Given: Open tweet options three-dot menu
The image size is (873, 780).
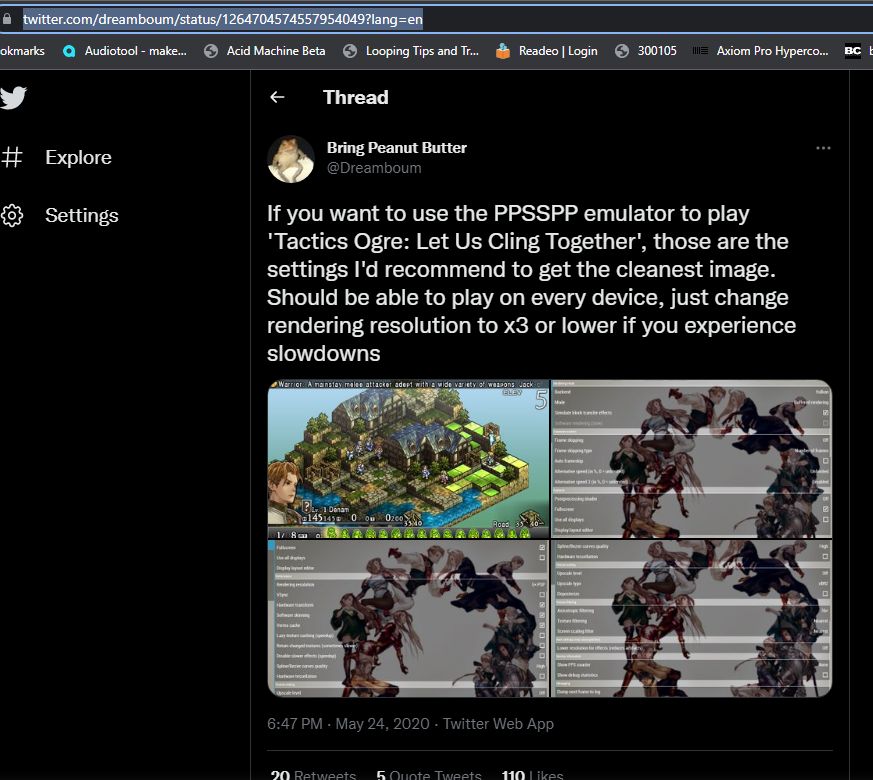Looking at the screenshot, I should pyautogui.click(x=823, y=148).
